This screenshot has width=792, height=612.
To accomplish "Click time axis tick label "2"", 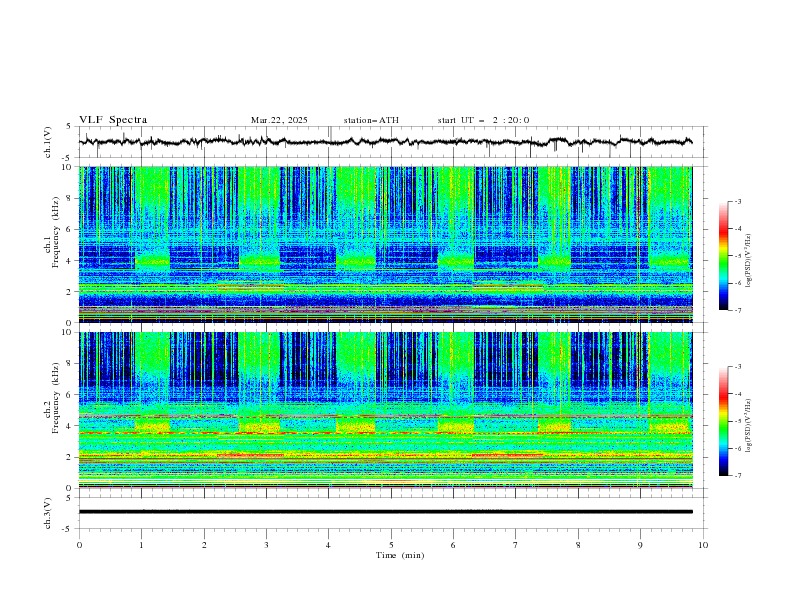I will [x=204, y=545].
